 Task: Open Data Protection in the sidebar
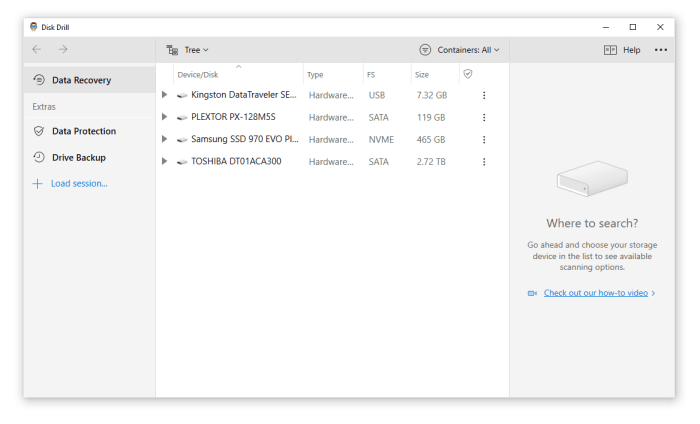[83, 131]
